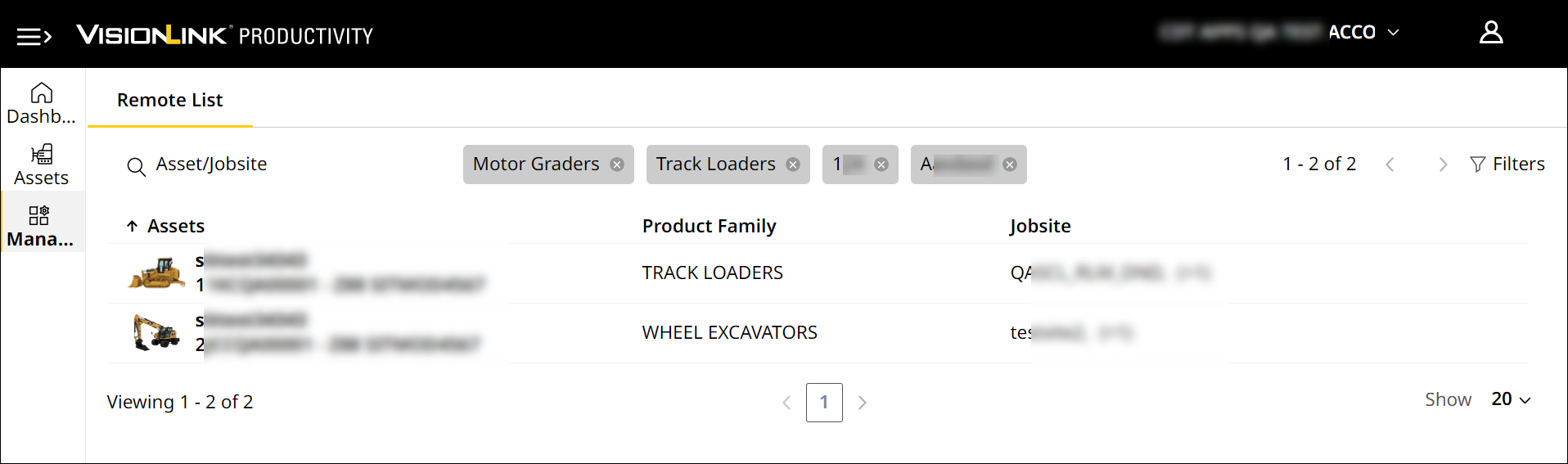Open the track loader asset thumbnail
1568x464 pixels.
(x=157, y=273)
